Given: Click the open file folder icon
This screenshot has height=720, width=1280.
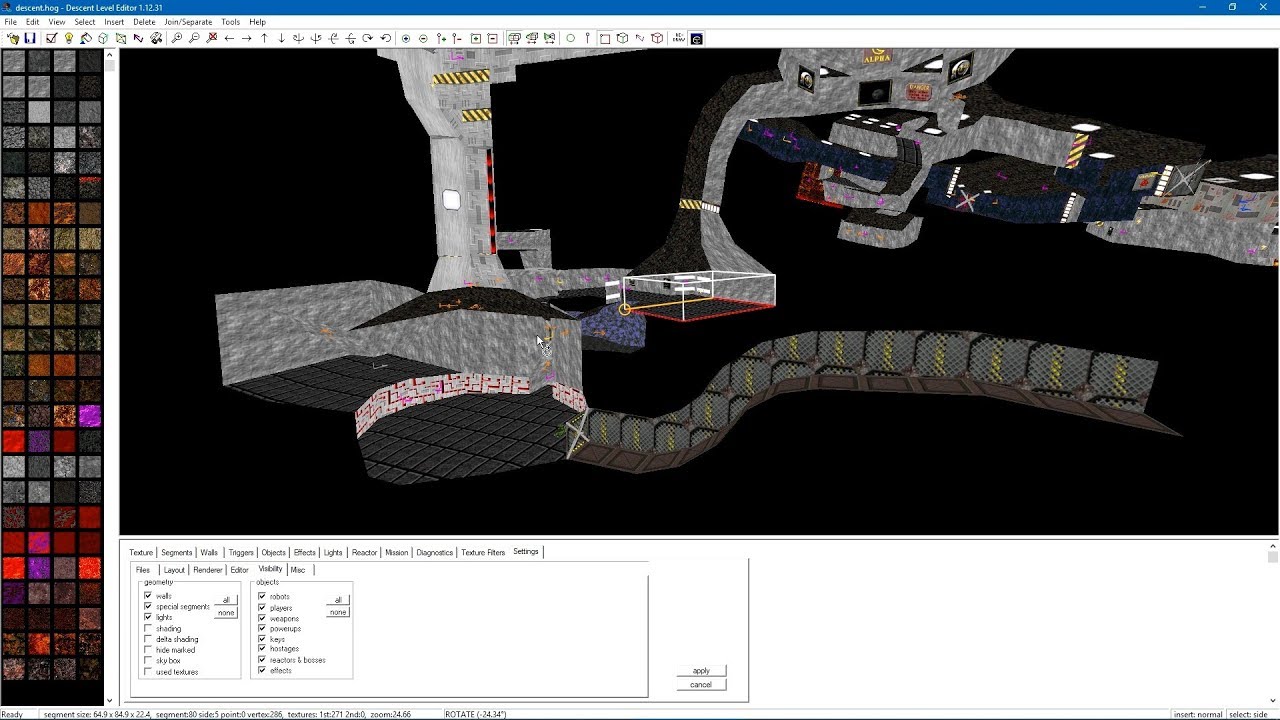Looking at the screenshot, I should click(13, 38).
